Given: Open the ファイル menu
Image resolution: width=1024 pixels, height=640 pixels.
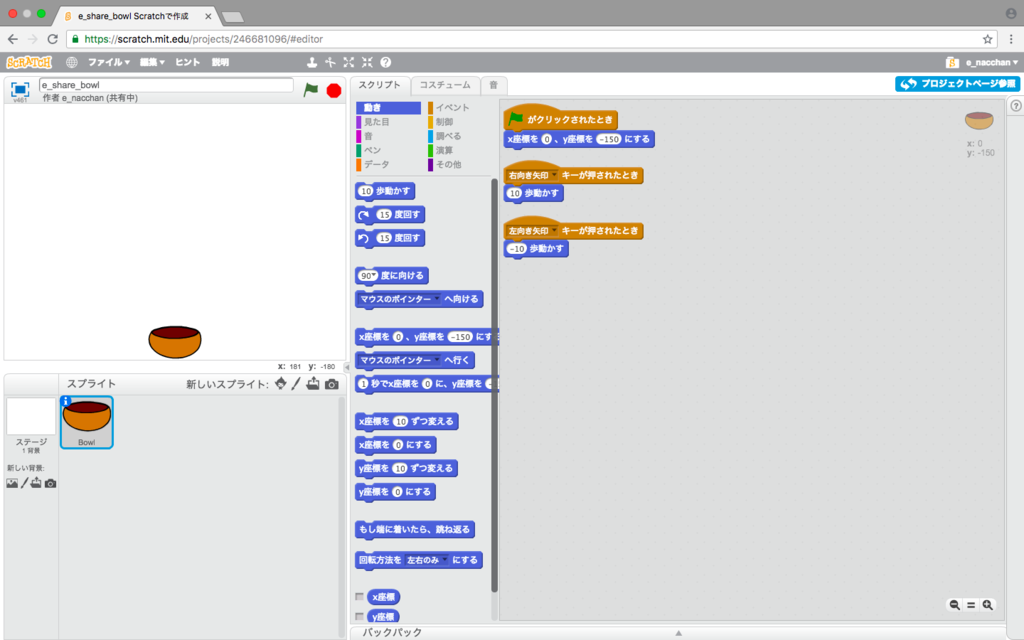Looking at the screenshot, I should pyautogui.click(x=108, y=62).
